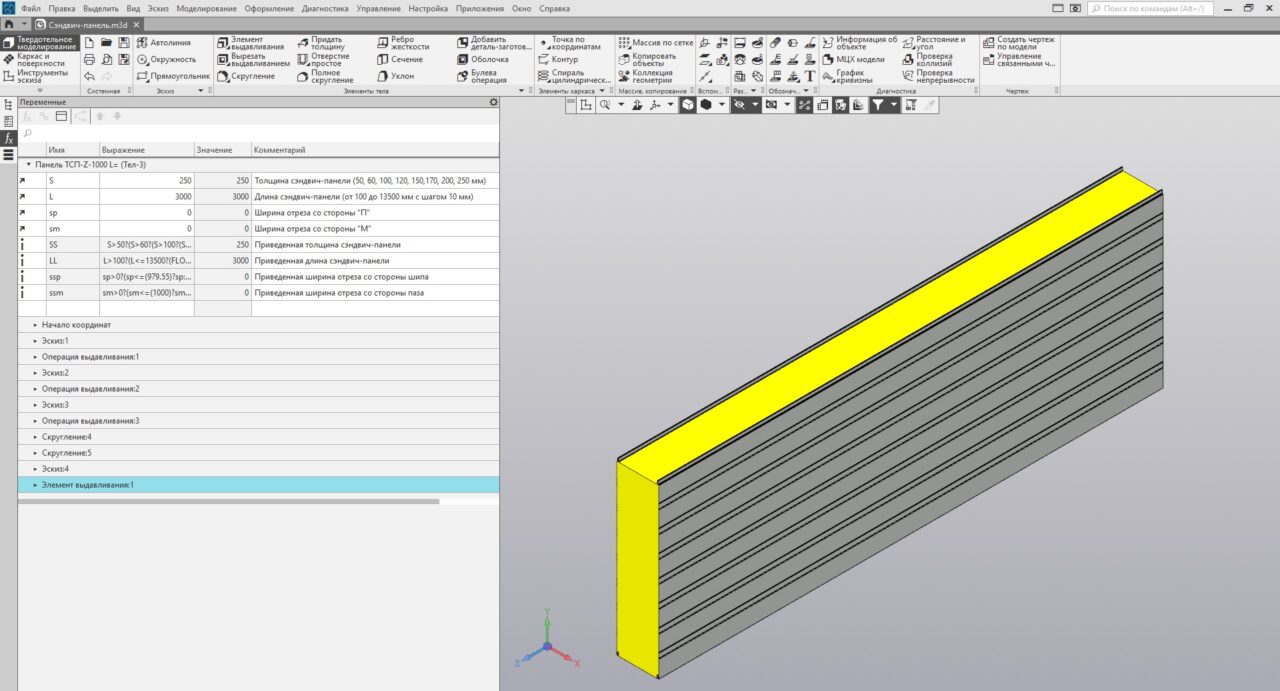Open МЦХ модели diagnostics
The height and width of the screenshot is (691, 1280).
pos(853,59)
